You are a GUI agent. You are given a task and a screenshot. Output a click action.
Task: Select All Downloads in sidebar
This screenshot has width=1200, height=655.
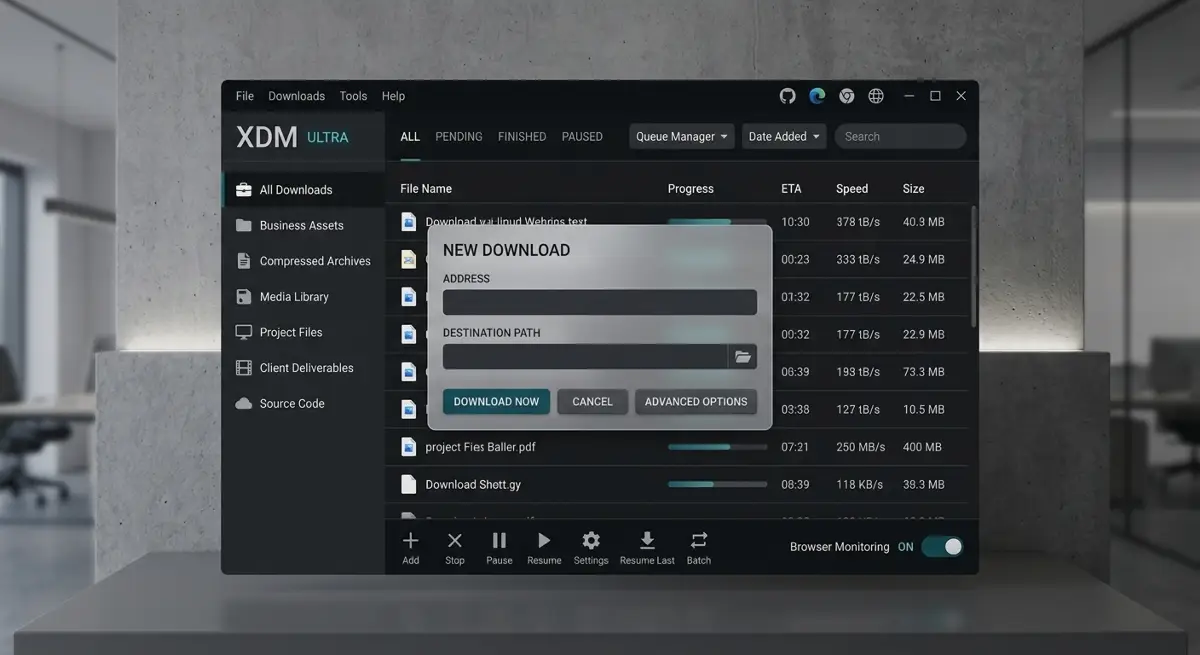(x=303, y=190)
